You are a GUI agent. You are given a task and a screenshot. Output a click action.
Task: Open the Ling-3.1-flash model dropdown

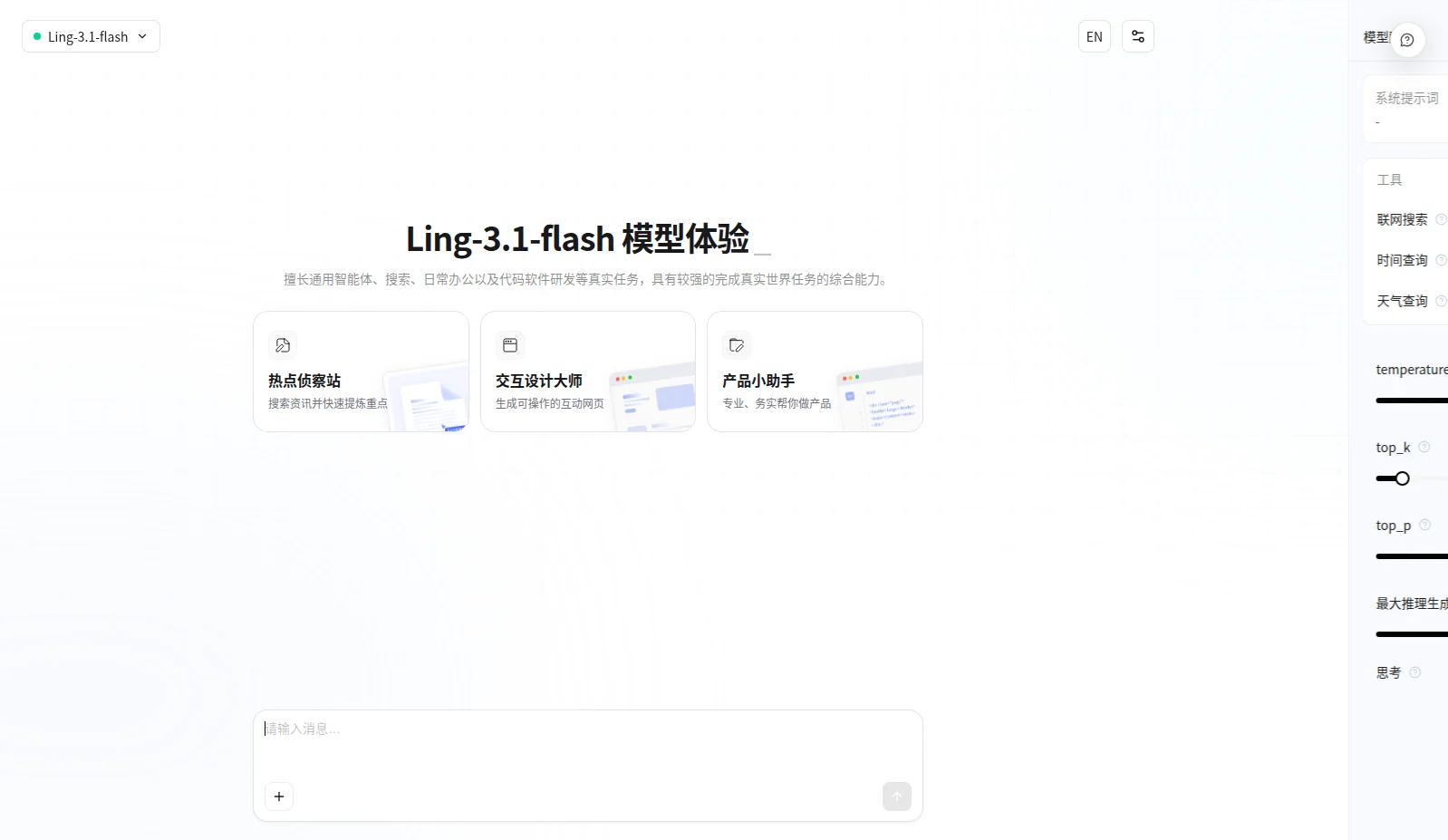click(x=91, y=36)
